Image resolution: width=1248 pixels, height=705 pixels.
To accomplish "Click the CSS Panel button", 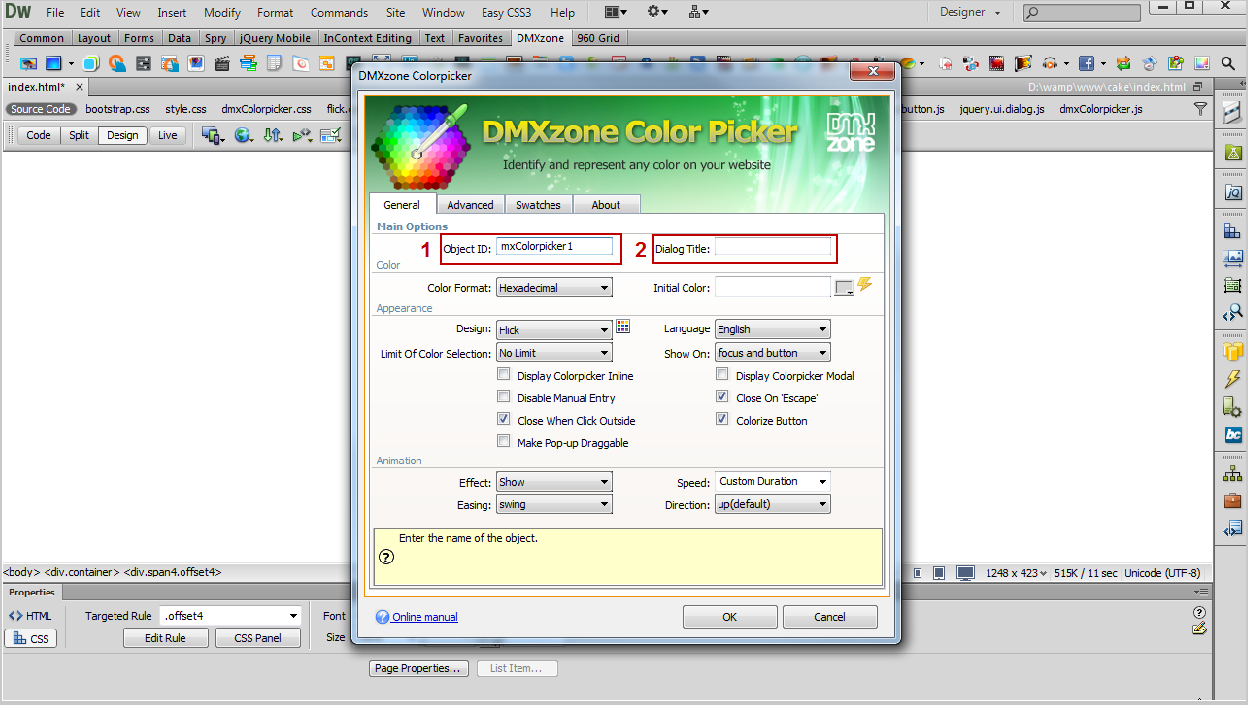I will click(x=258, y=638).
